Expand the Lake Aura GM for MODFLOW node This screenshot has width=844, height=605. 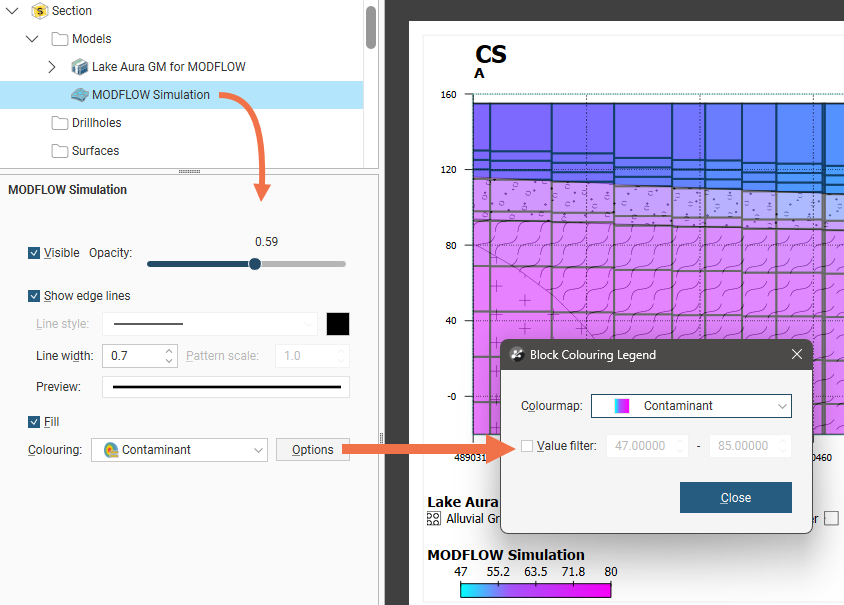tap(52, 67)
